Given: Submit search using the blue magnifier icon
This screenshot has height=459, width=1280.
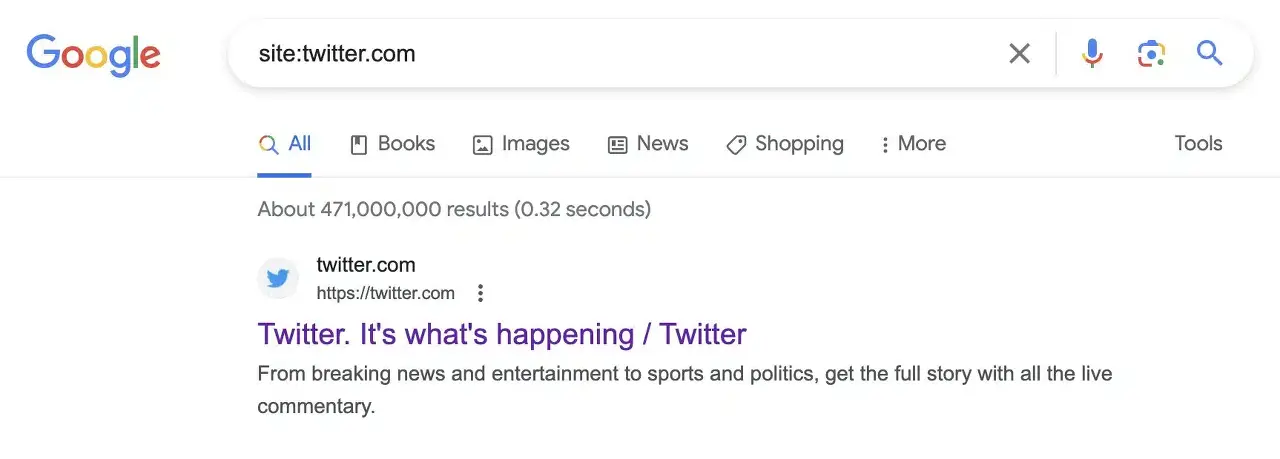Looking at the screenshot, I should [x=1210, y=53].
